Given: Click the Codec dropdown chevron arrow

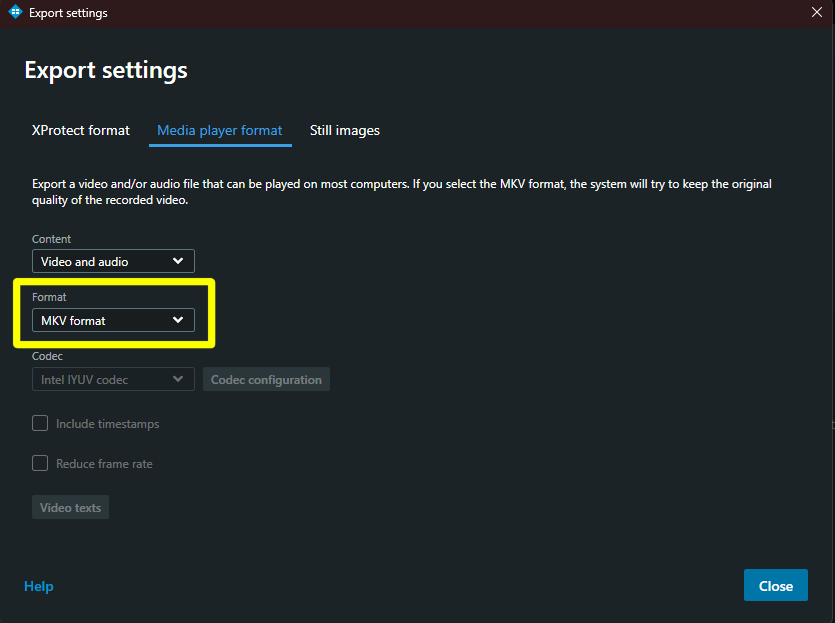Looking at the screenshot, I should [x=178, y=380].
